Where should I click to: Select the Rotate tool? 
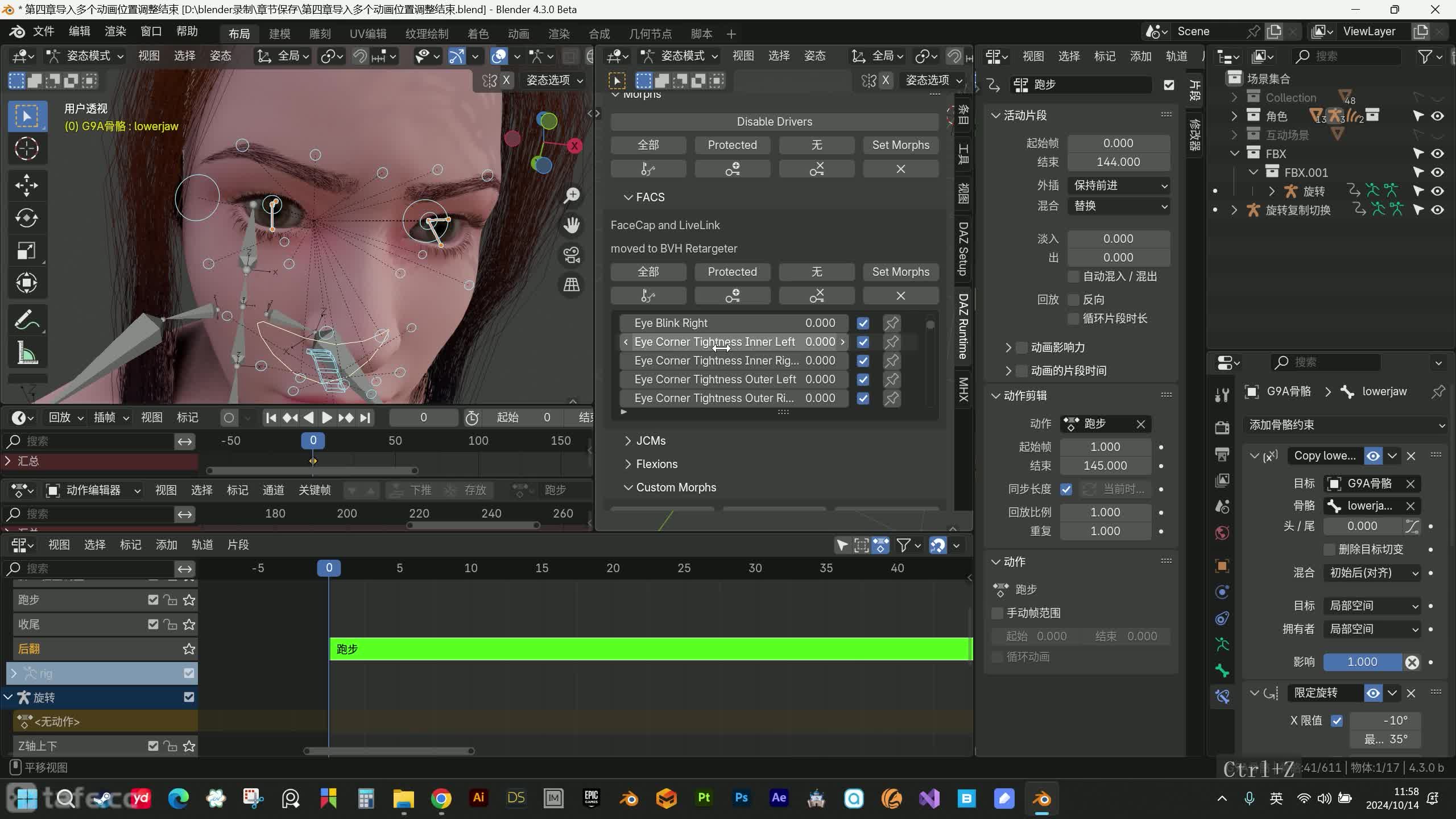[x=26, y=218]
